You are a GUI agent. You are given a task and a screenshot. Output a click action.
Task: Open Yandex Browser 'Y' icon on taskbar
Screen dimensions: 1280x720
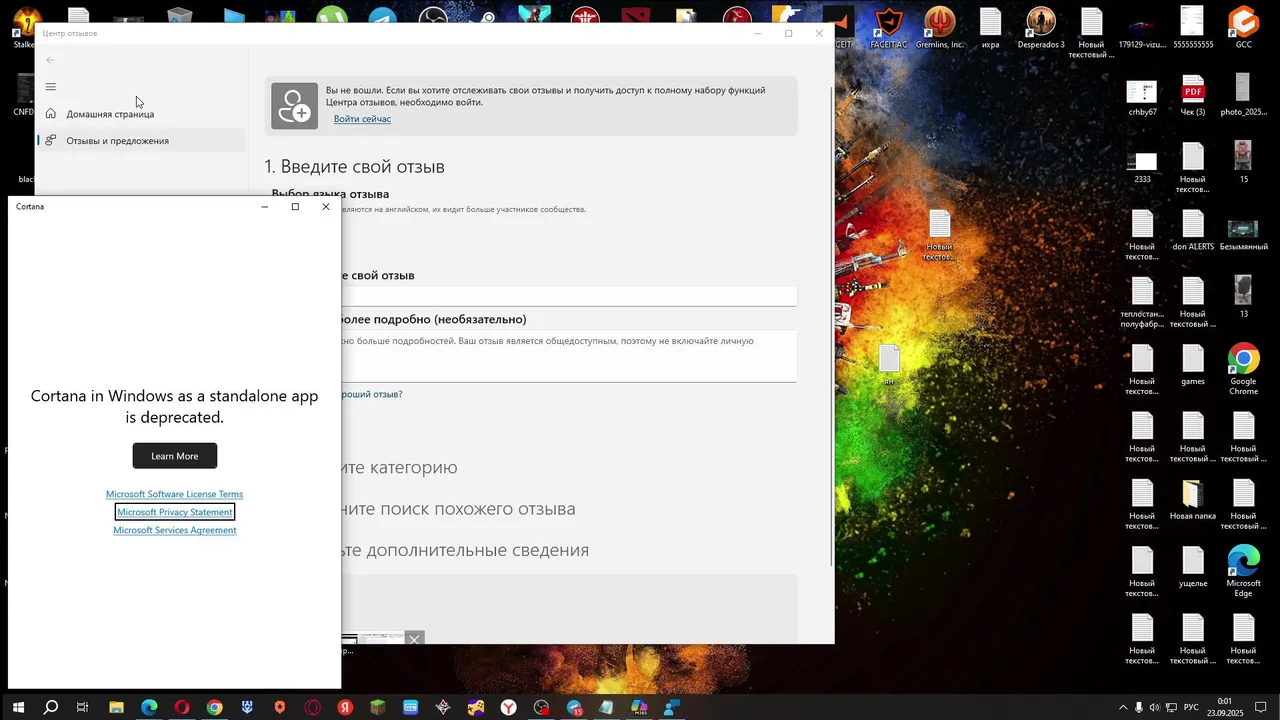point(509,707)
